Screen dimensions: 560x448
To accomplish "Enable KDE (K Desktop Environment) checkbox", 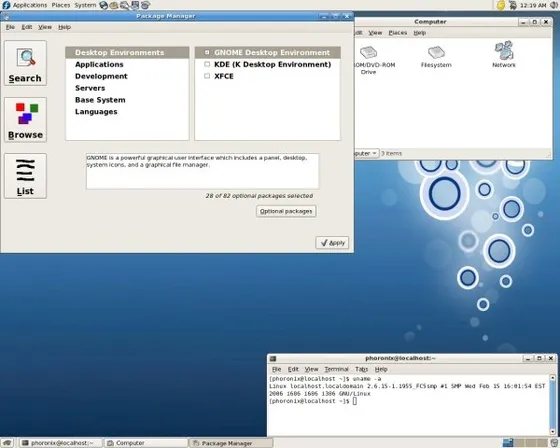I will click(x=207, y=64).
